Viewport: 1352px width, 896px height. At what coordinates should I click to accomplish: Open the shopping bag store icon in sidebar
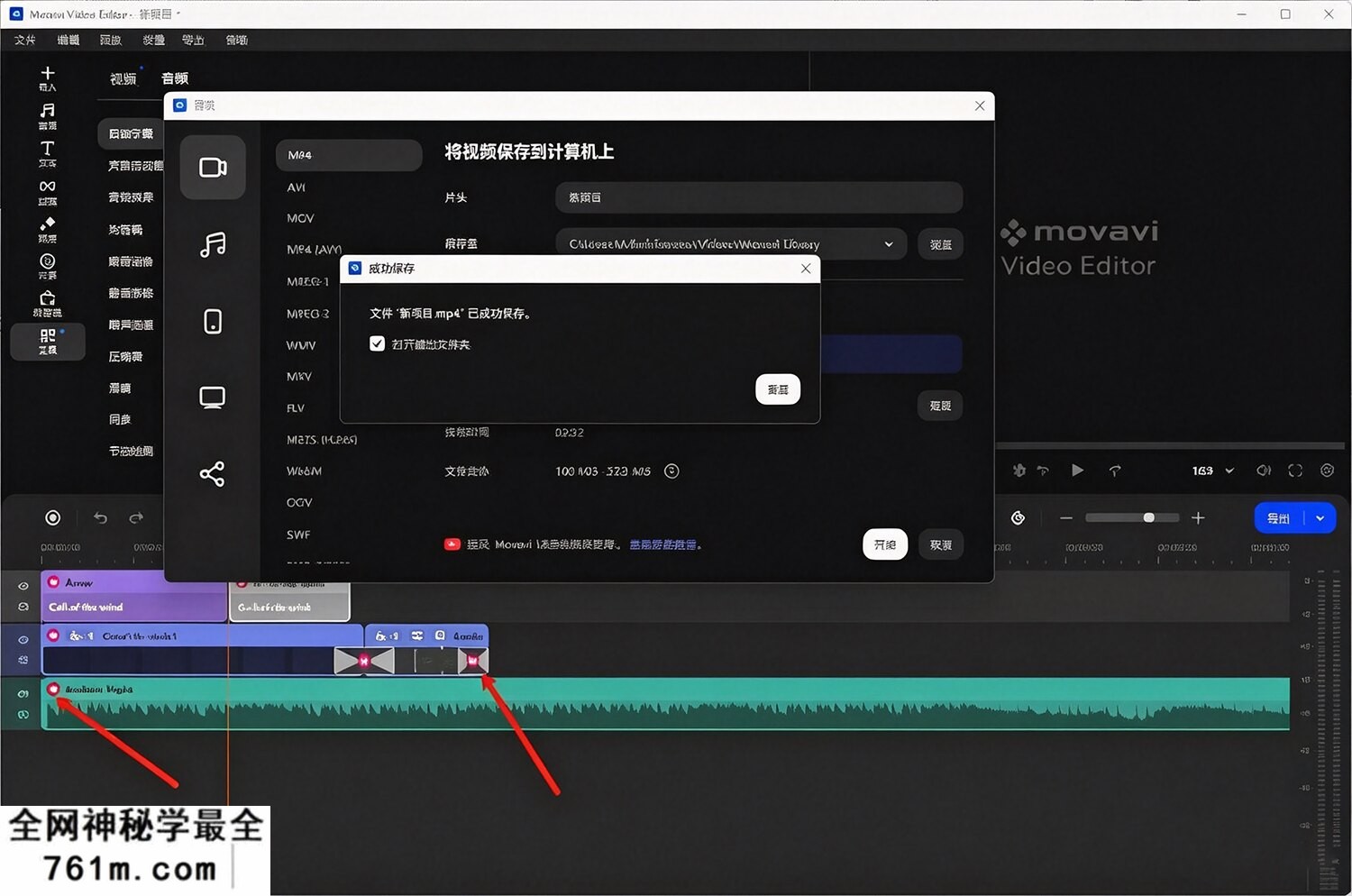[x=48, y=298]
